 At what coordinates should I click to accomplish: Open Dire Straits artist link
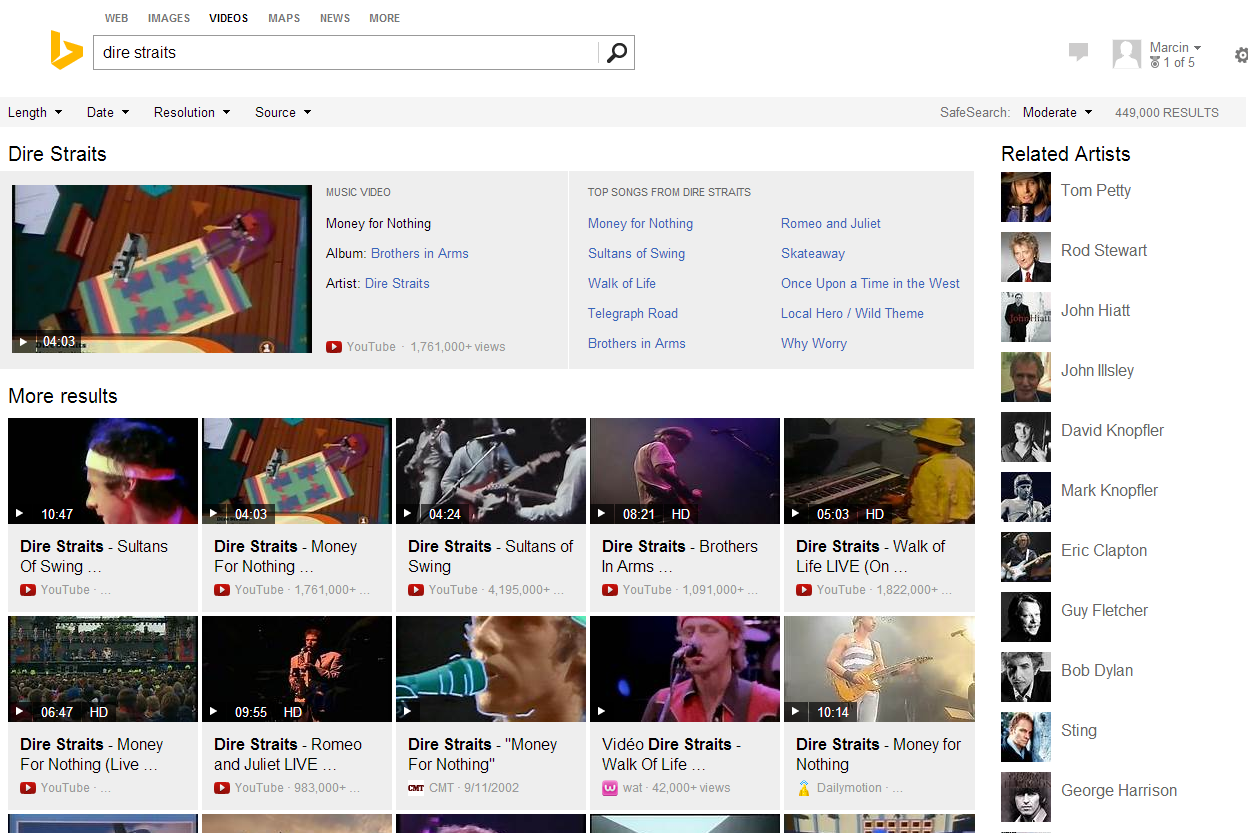coord(397,283)
